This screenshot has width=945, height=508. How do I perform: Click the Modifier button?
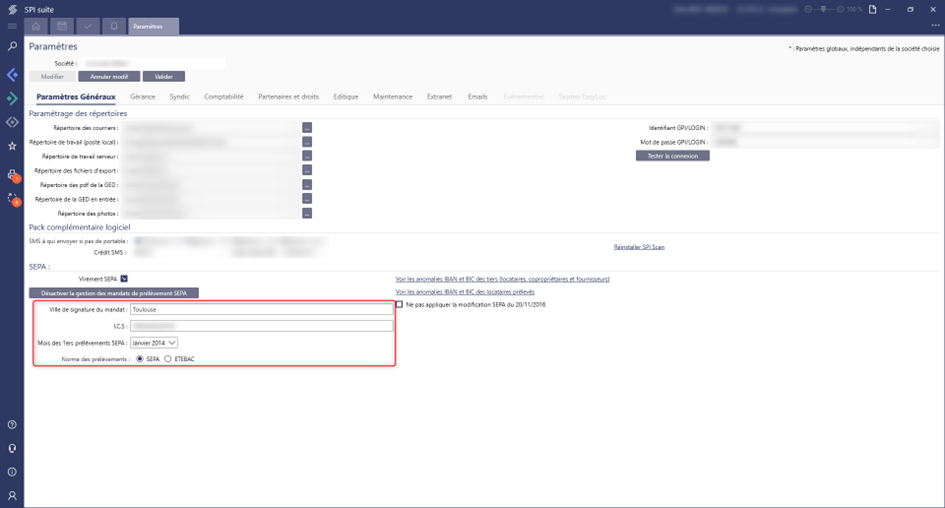[x=52, y=77]
